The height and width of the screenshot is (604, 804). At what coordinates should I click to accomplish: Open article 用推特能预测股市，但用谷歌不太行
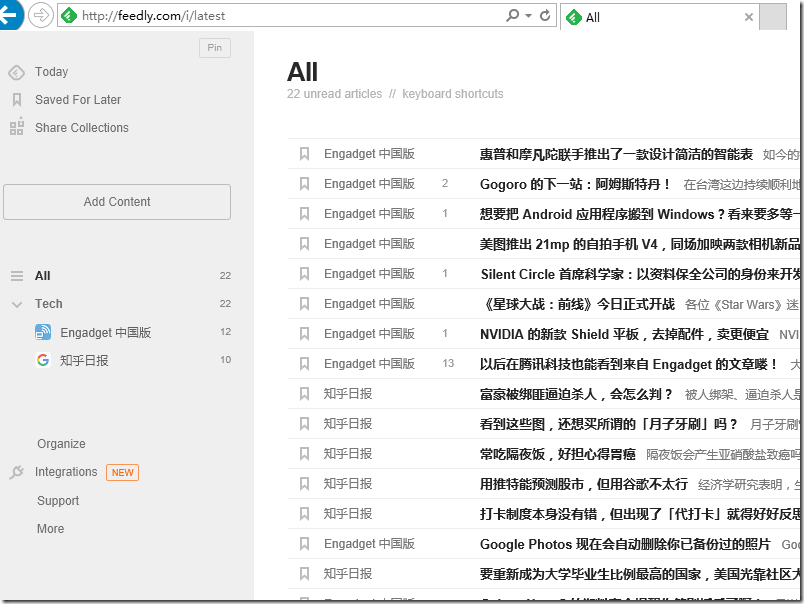pyautogui.click(x=584, y=484)
